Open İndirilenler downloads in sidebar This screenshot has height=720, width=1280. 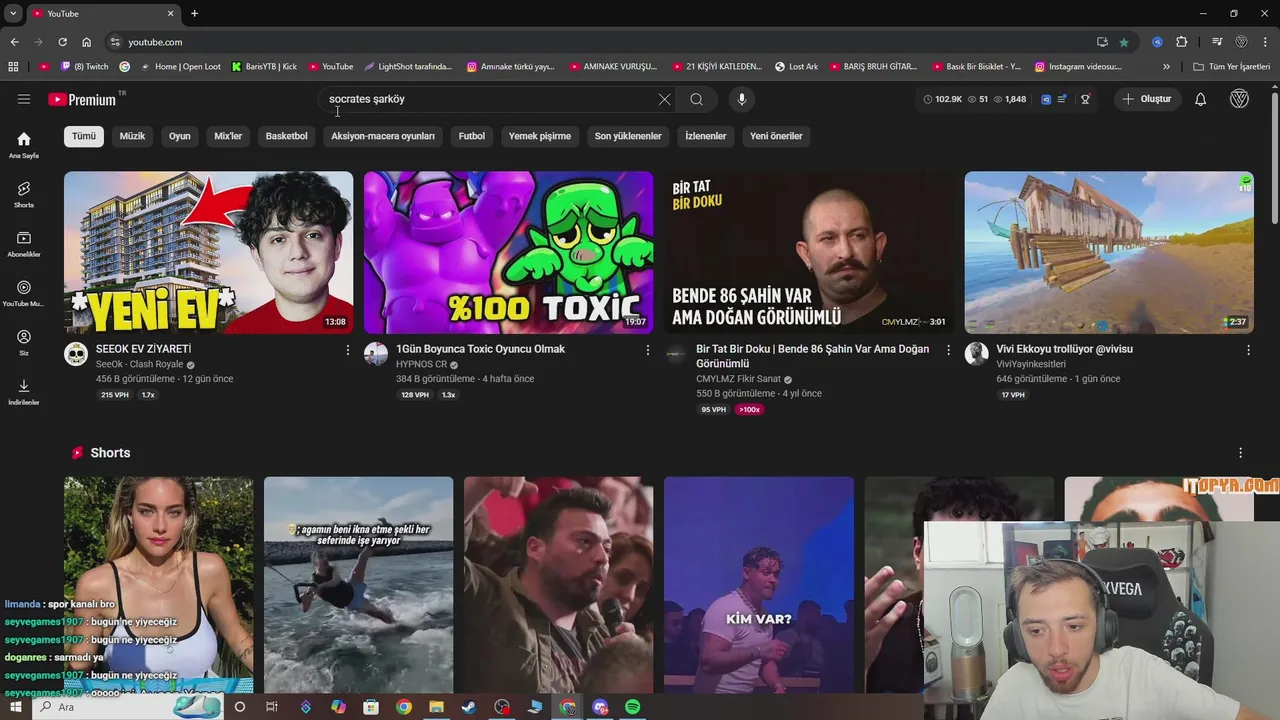(x=24, y=392)
